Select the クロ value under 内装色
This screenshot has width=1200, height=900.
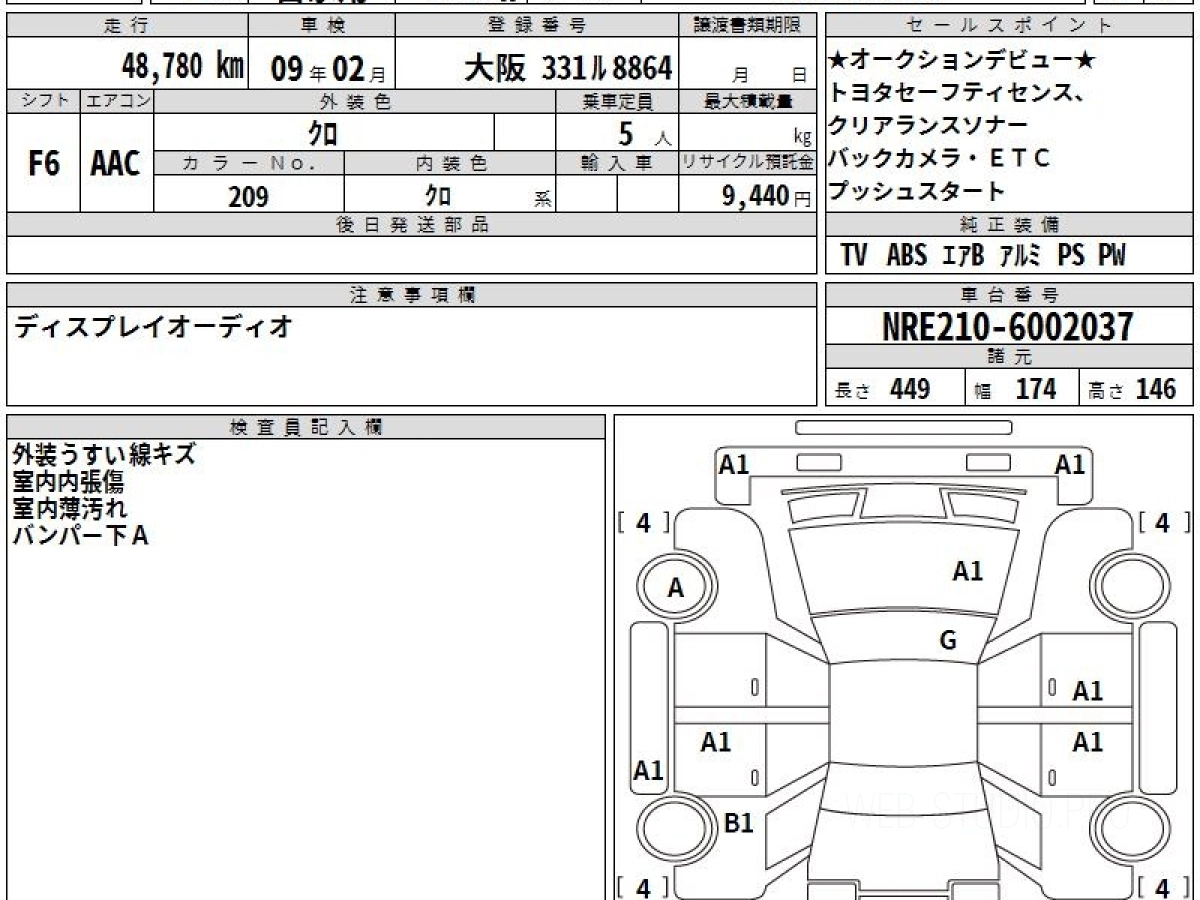tap(437, 194)
